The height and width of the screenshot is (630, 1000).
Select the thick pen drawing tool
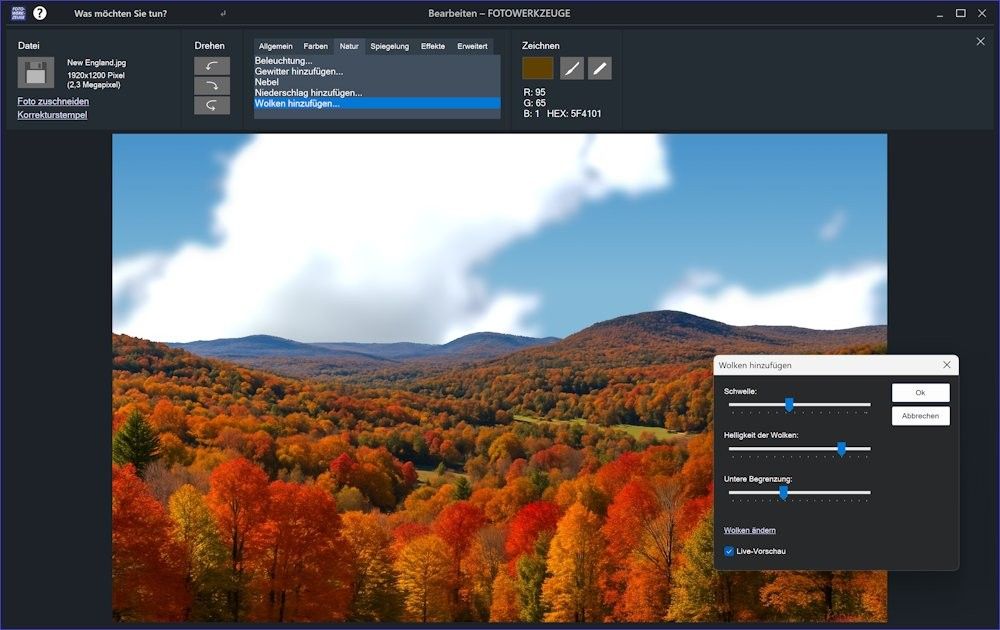[x=600, y=68]
